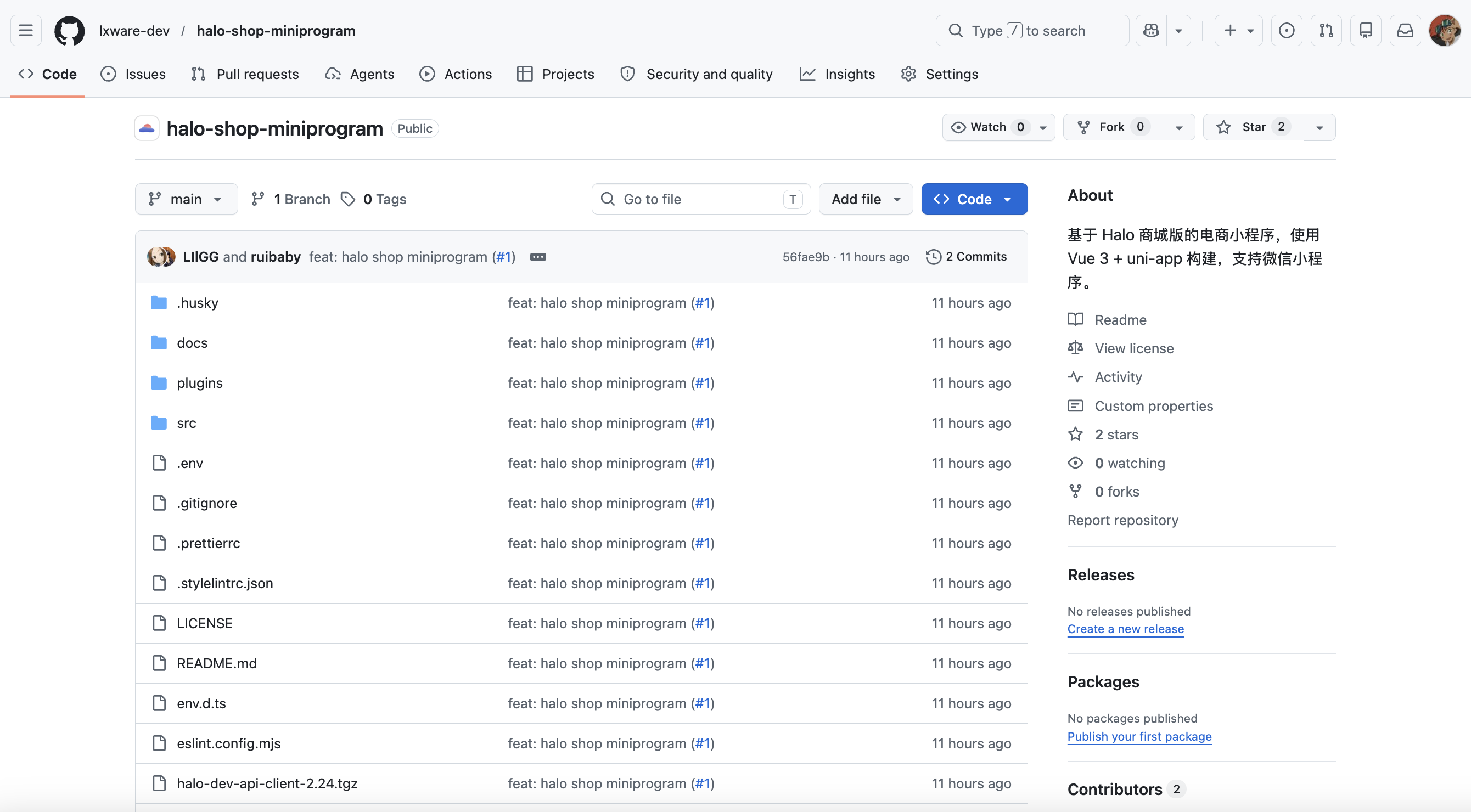
Task: Open Copilot from the header icon
Action: pos(1152,30)
